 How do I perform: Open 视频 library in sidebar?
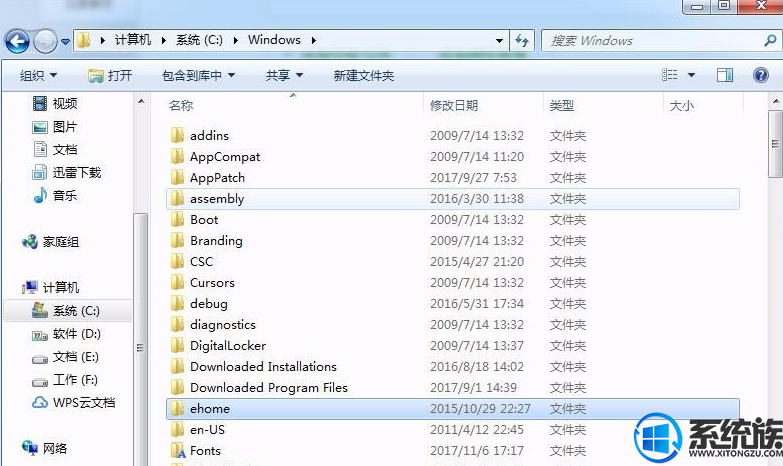(55, 103)
